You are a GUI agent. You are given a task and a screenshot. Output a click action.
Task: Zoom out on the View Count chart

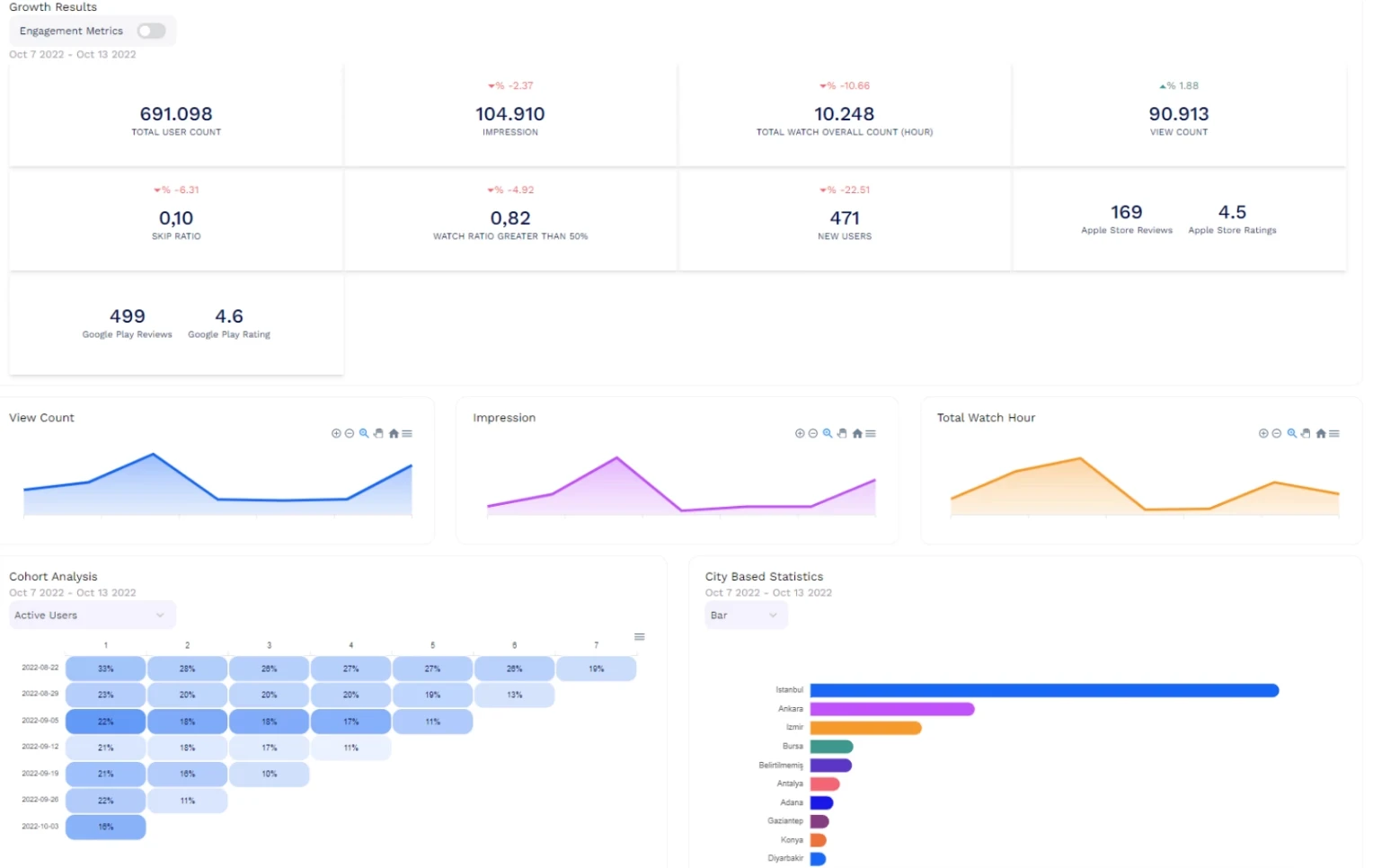coord(350,433)
